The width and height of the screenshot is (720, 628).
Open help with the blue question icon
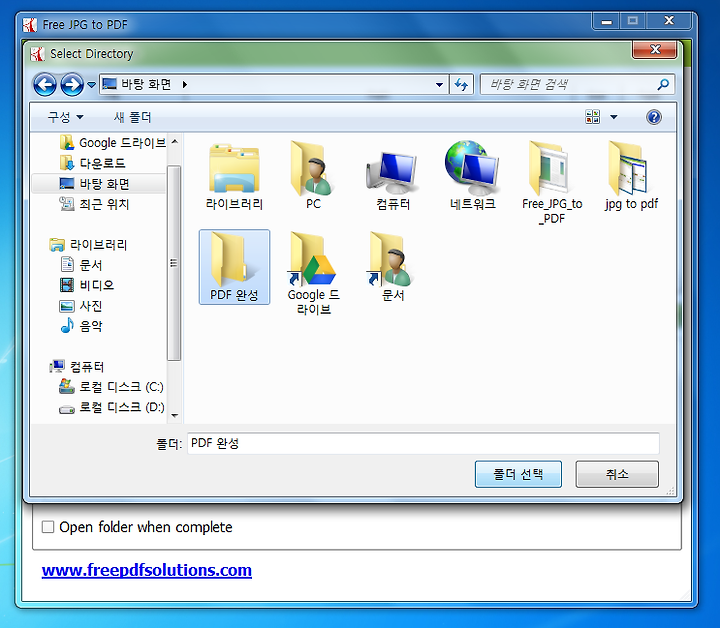point(653,117)
